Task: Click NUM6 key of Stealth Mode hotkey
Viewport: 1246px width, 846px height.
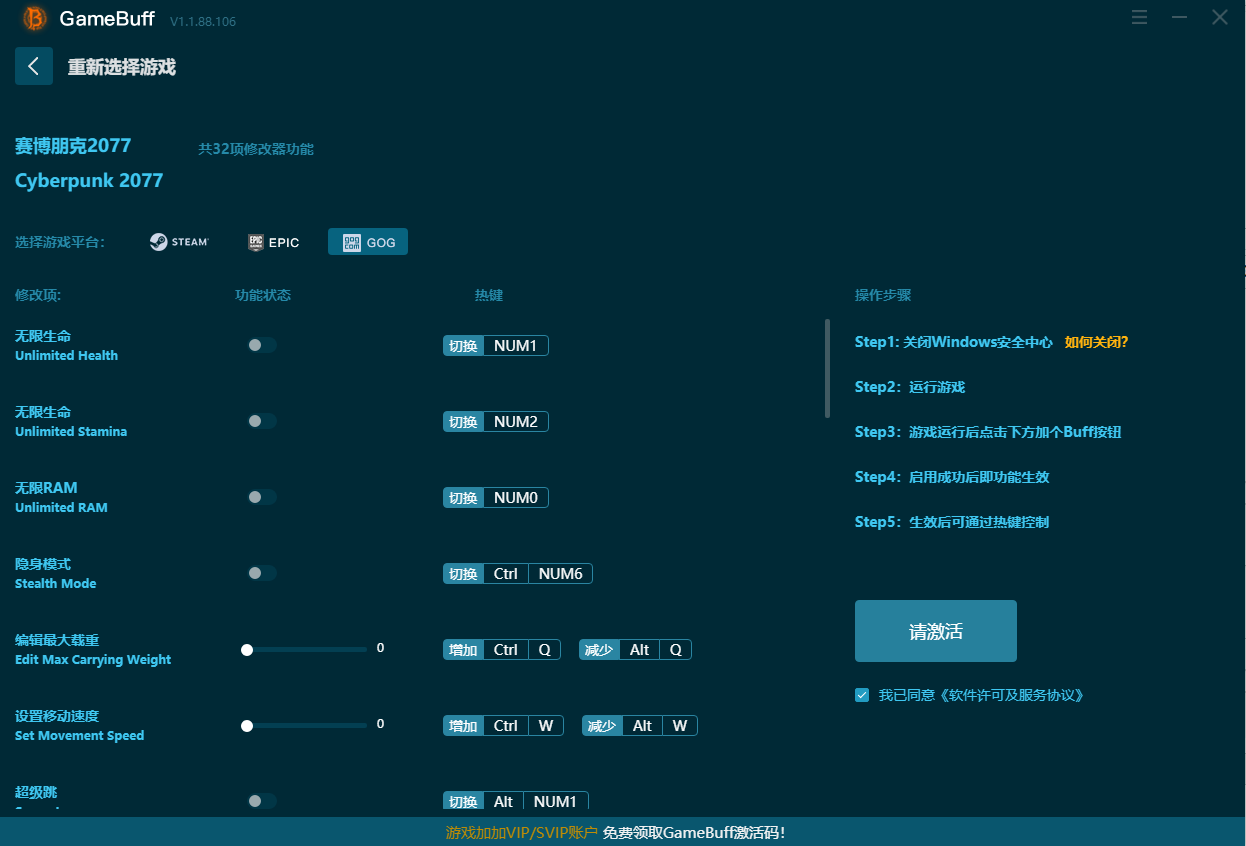Action: click(x=560, y=574)
